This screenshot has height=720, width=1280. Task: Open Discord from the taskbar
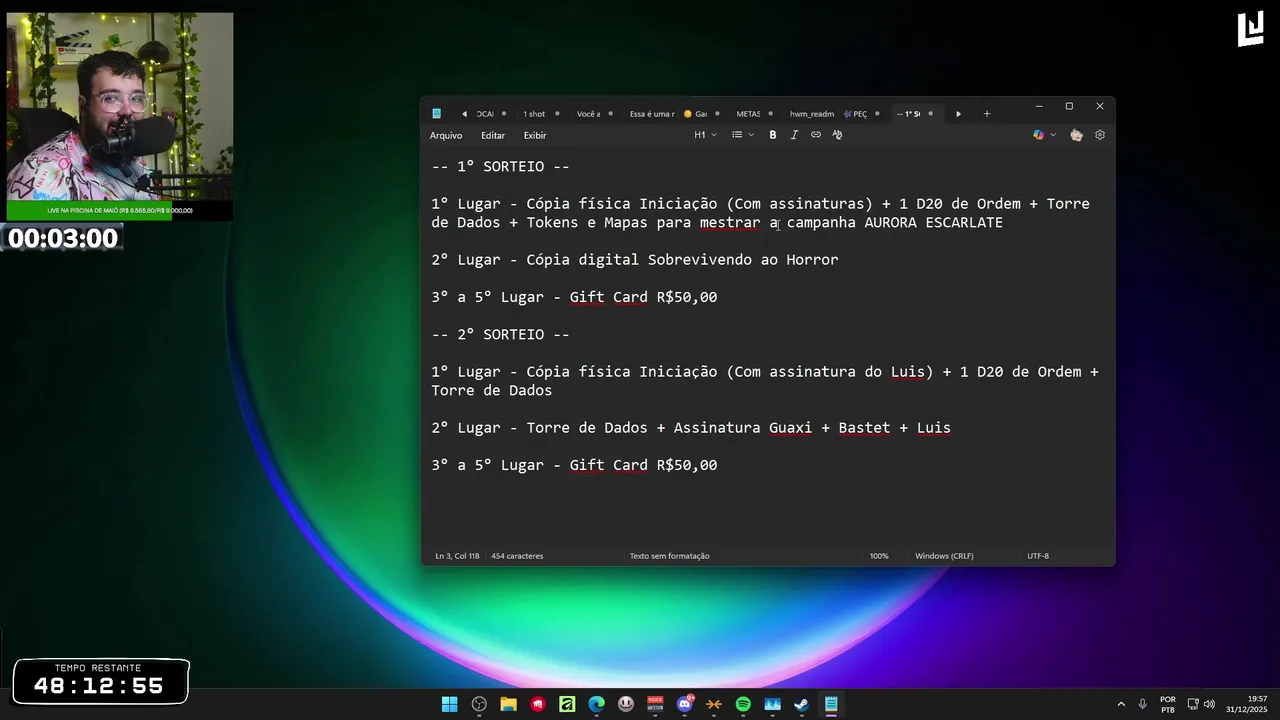click(x=685, y=704)
